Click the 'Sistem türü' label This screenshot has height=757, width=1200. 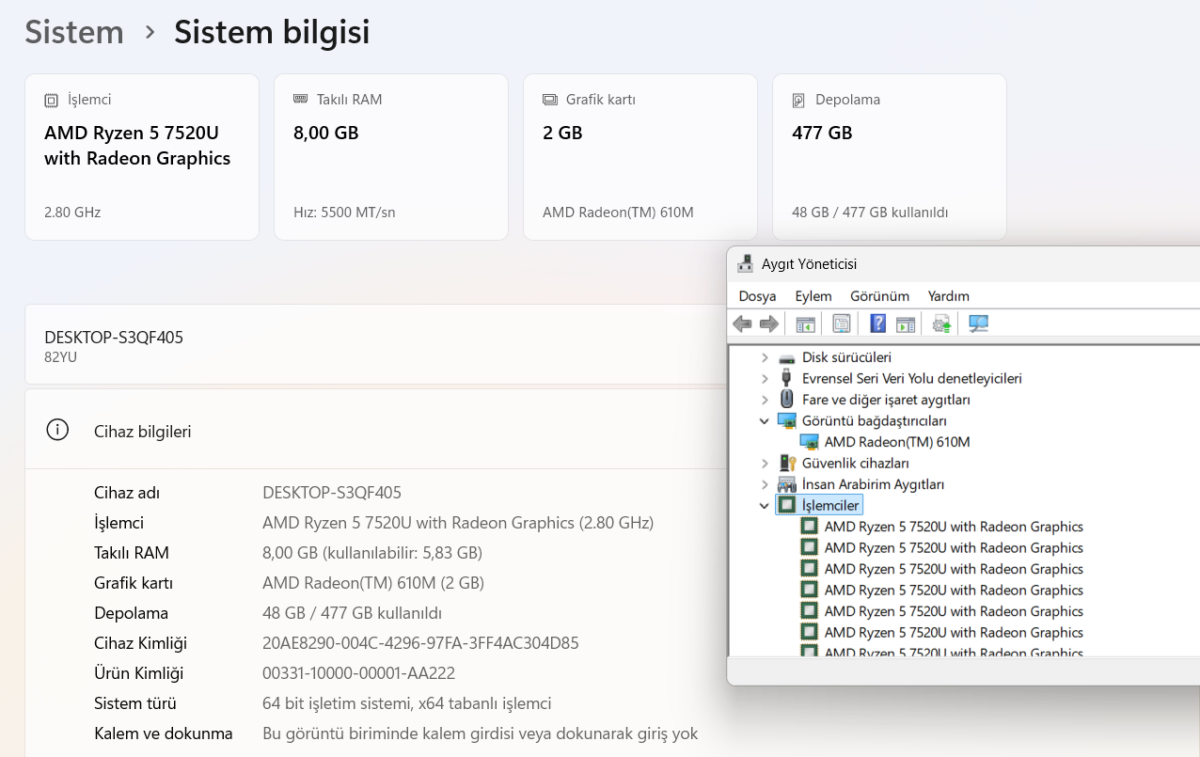pyautogui.click(x=135, y=703)
